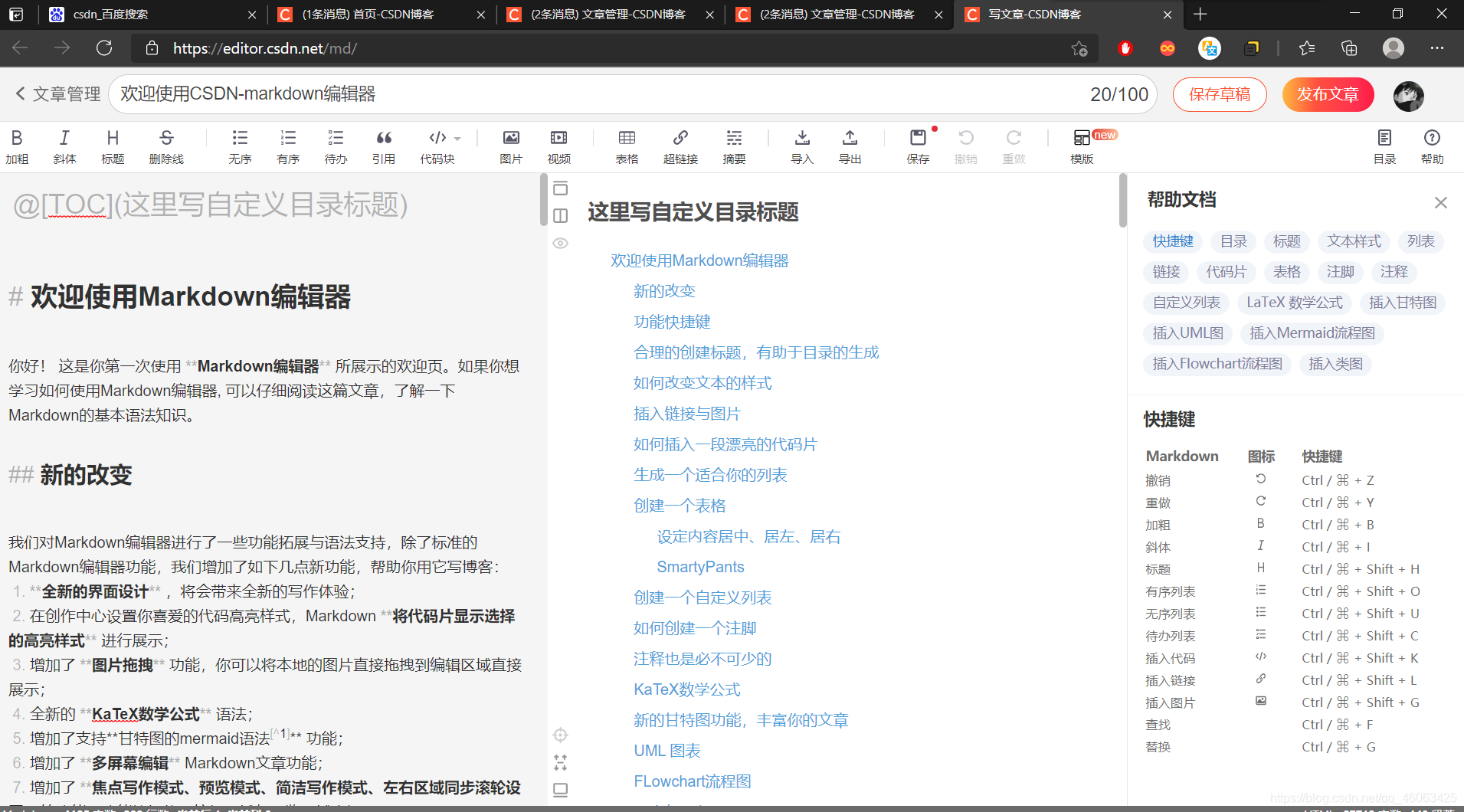Image resolution: width=1464 pixels, height=812 pixels.
Task: Import a file with 导入 tool
Action: point(802,146)
